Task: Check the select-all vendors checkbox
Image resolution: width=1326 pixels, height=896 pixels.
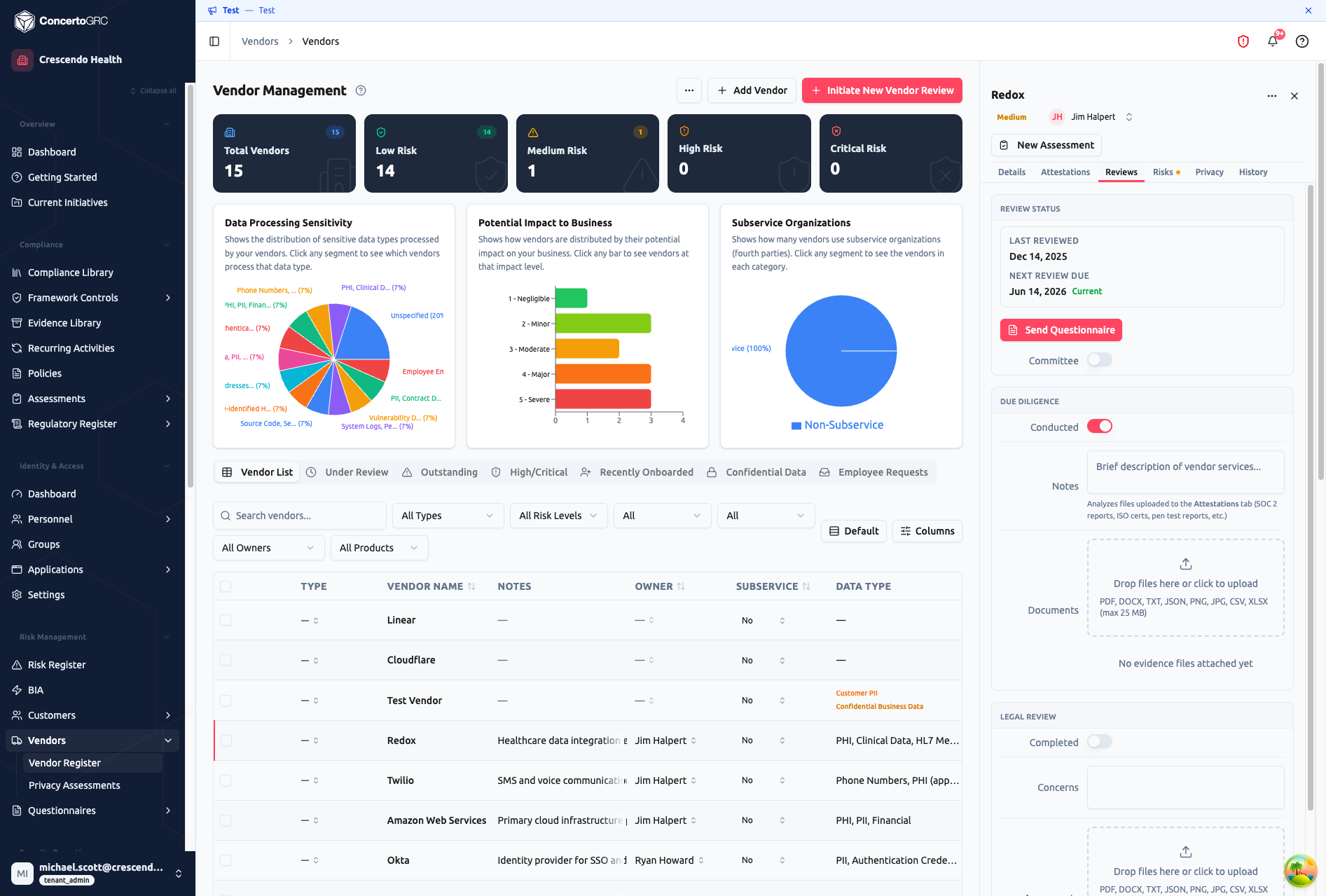Action: (226, 586)
